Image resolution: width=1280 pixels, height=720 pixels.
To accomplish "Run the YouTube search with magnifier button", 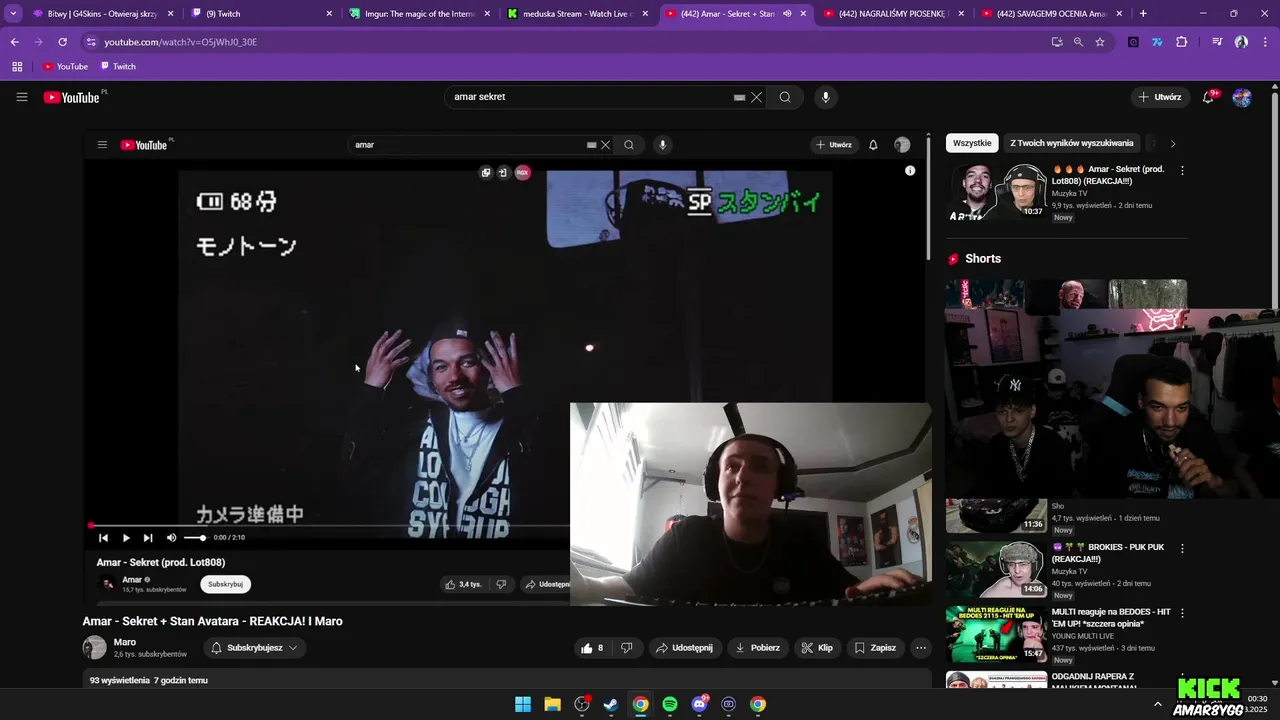I will (785, 97).
